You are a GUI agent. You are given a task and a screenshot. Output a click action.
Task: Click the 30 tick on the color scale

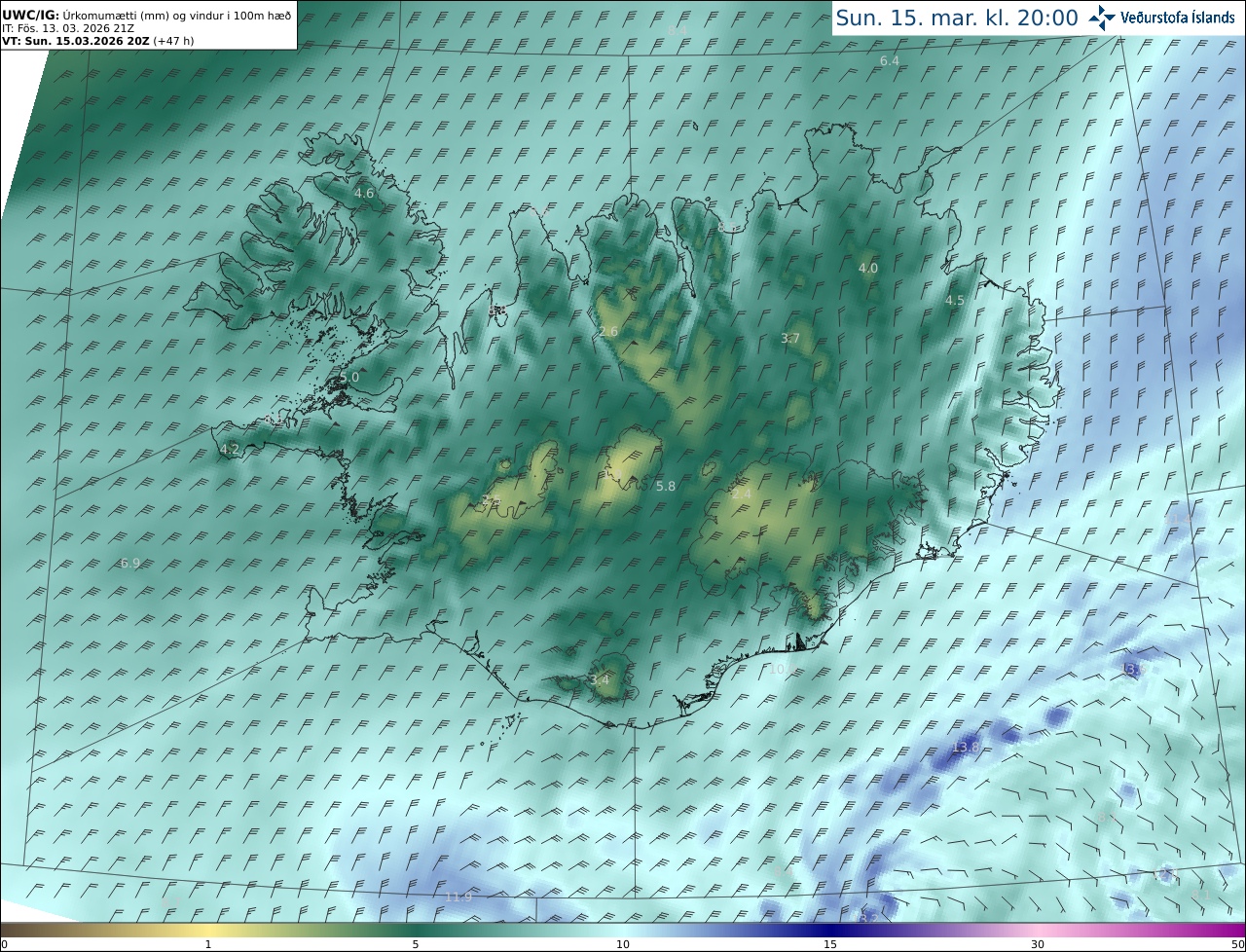click(1038, 944)
